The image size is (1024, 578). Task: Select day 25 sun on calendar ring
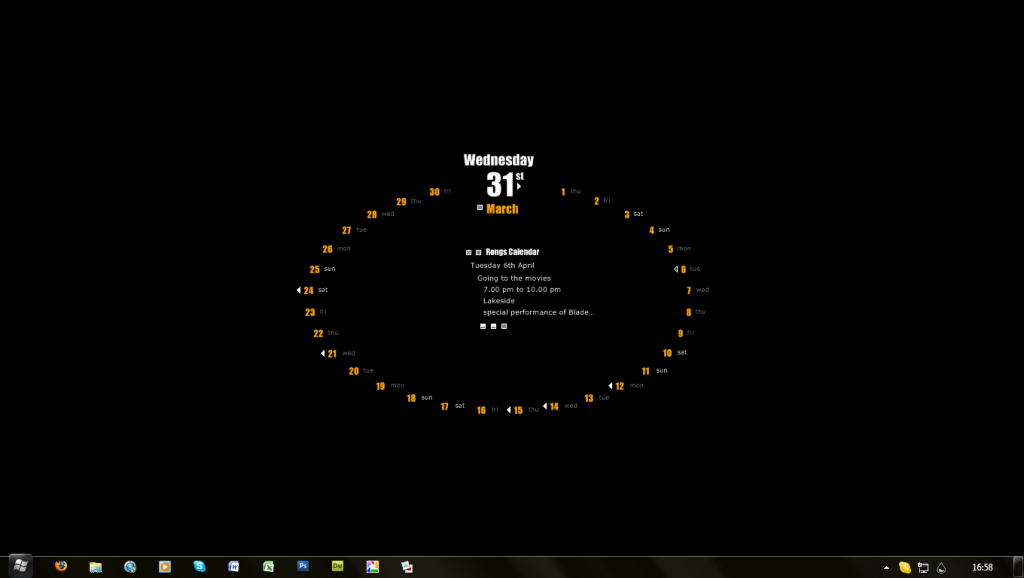[323, 269]
